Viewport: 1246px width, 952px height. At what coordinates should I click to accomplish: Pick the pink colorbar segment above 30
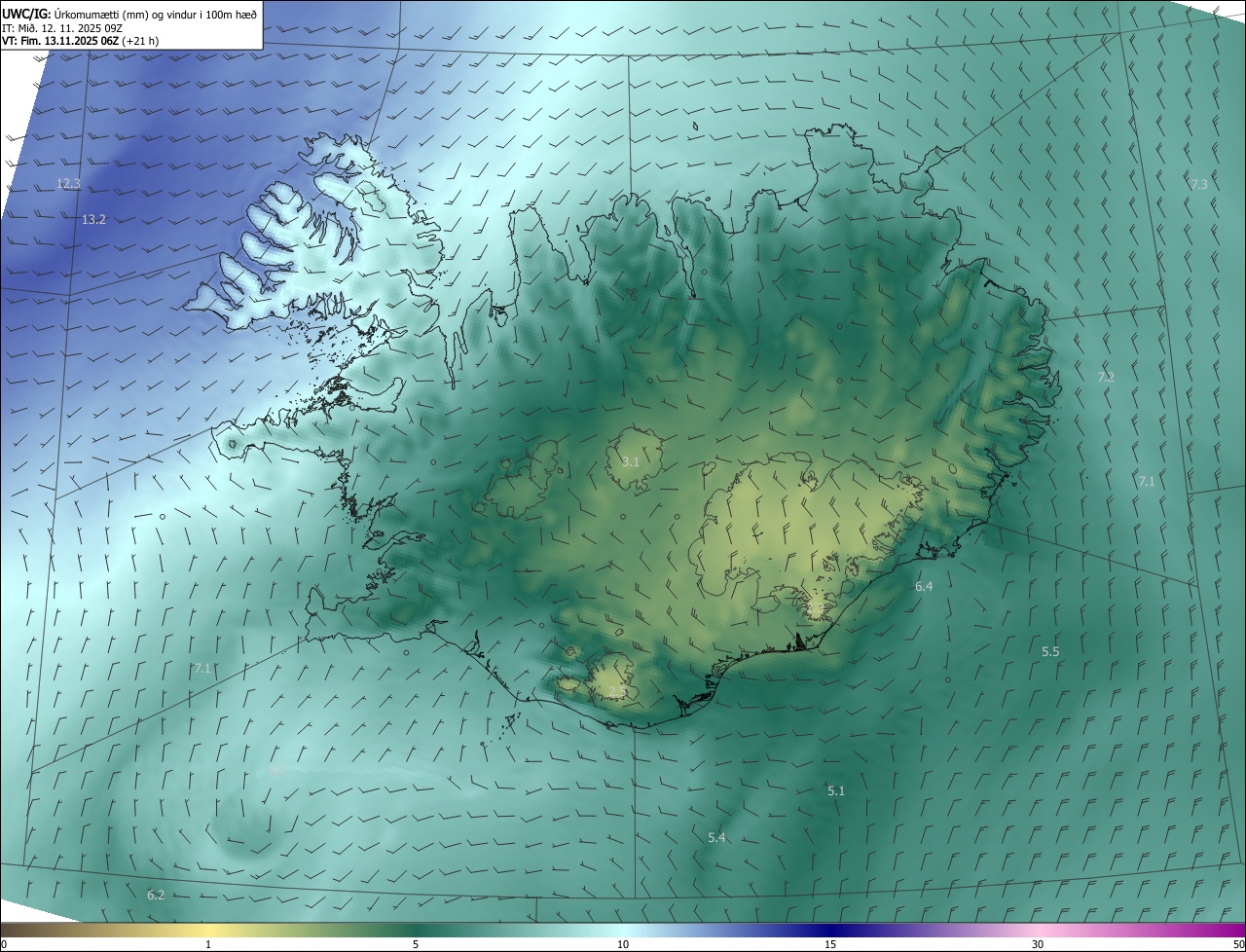[x=1038, y=930]
